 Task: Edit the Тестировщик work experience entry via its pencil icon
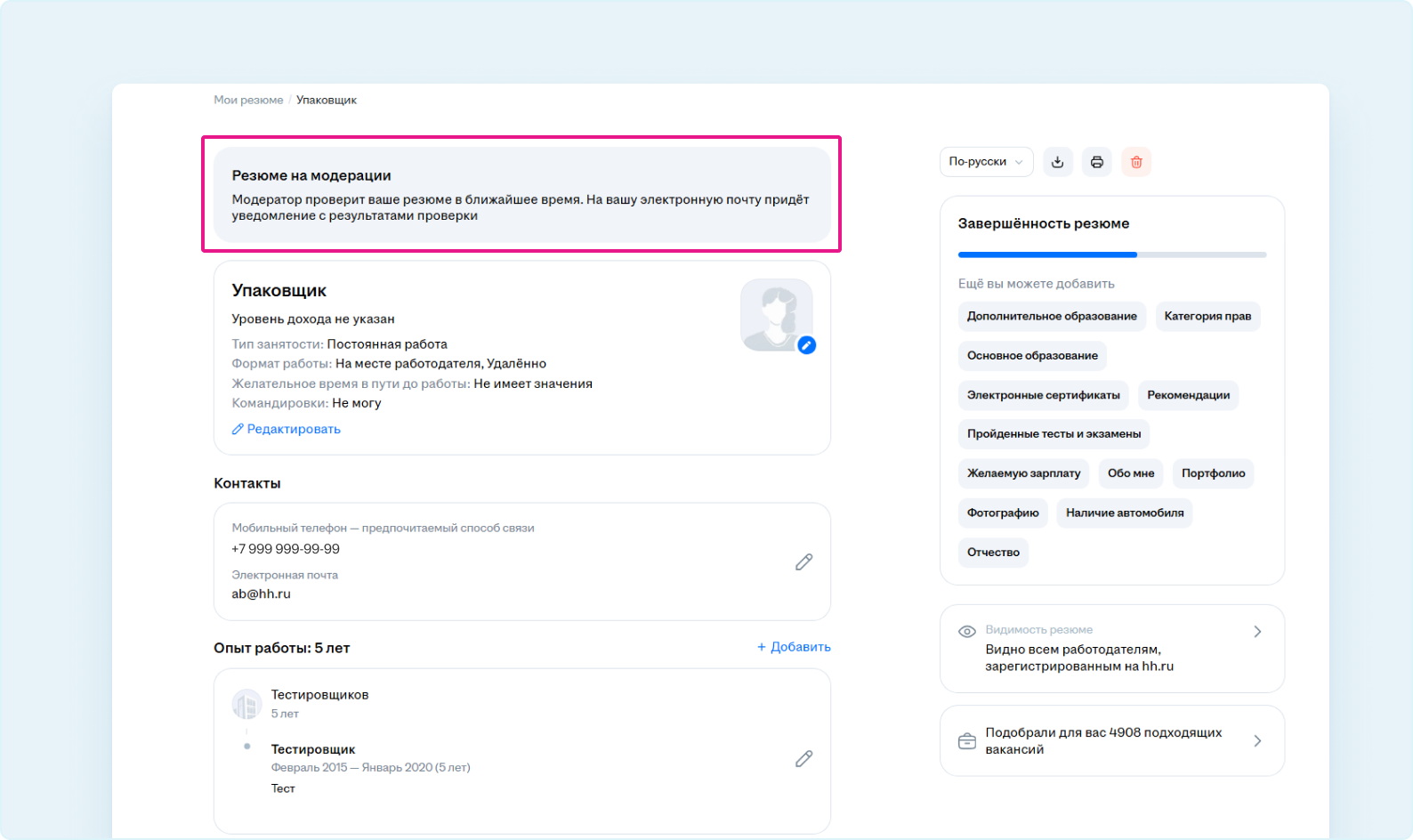(803, 758)
